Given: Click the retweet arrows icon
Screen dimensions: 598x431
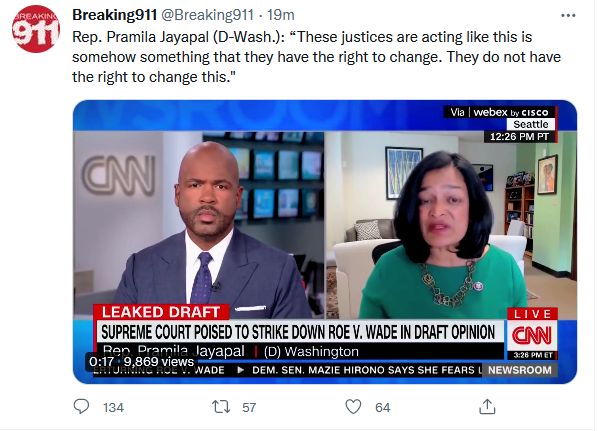Looking at the screenshot, I should pos(221,407).
